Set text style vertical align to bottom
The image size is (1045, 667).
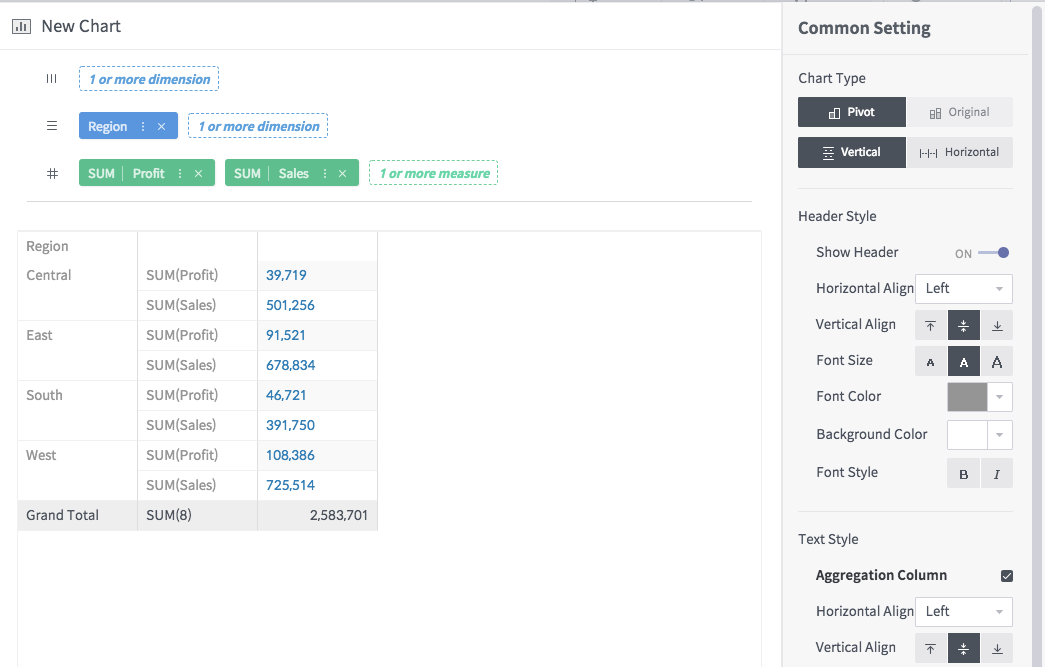point(997,648)
